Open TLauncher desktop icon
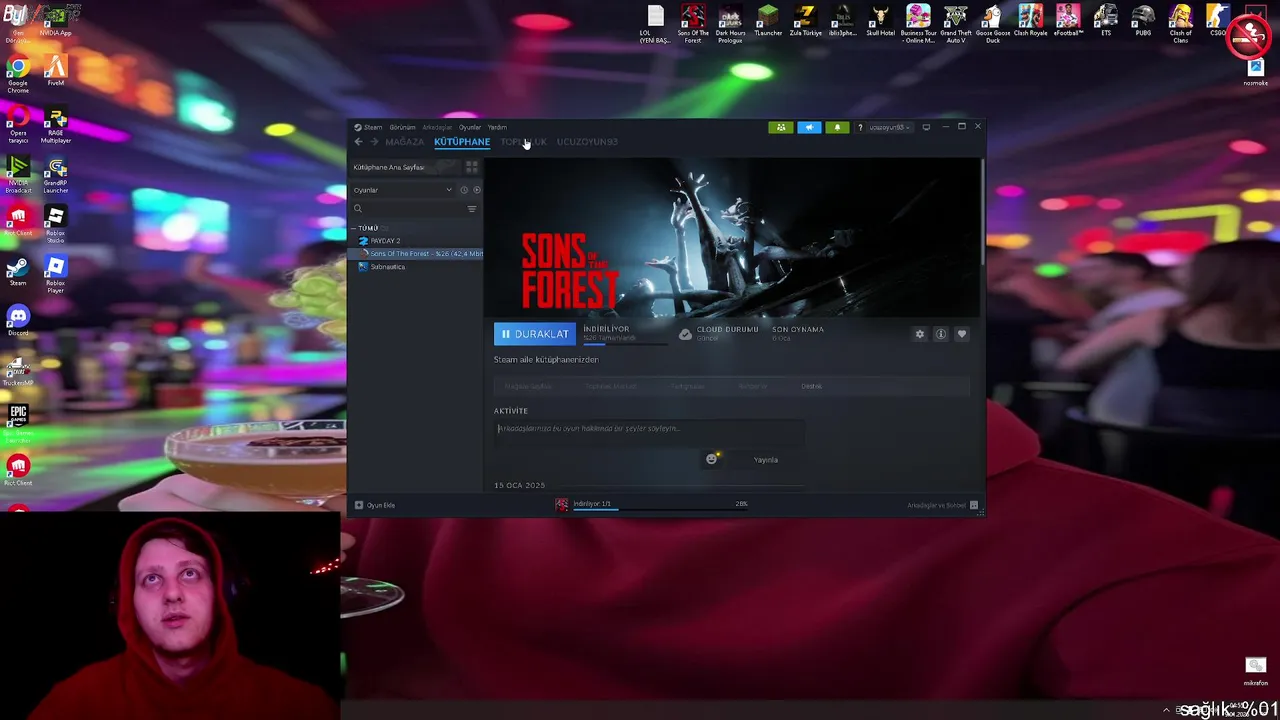 tap(768, 21)
